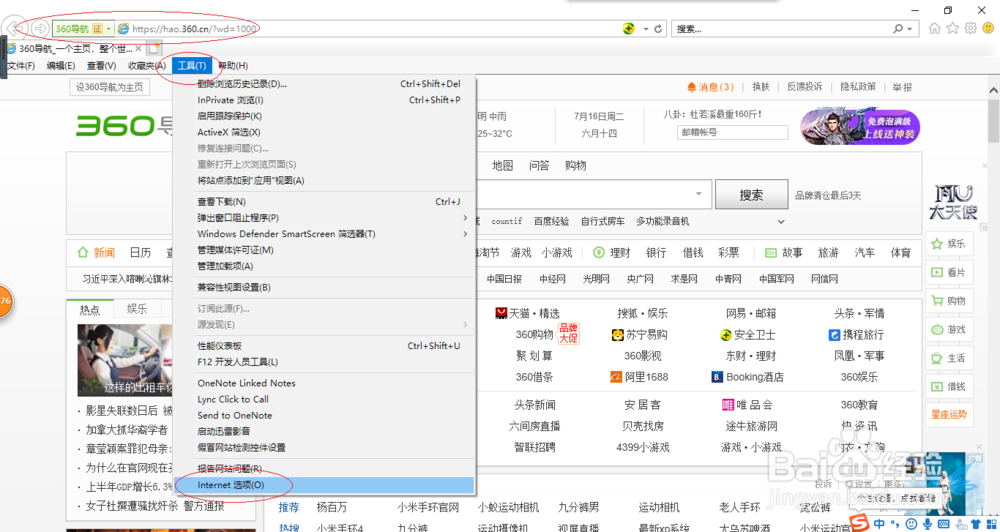Select 删除浏览历史记录(D) menu entry
This screenshot has height=532, width=1000.
(324, 84)
